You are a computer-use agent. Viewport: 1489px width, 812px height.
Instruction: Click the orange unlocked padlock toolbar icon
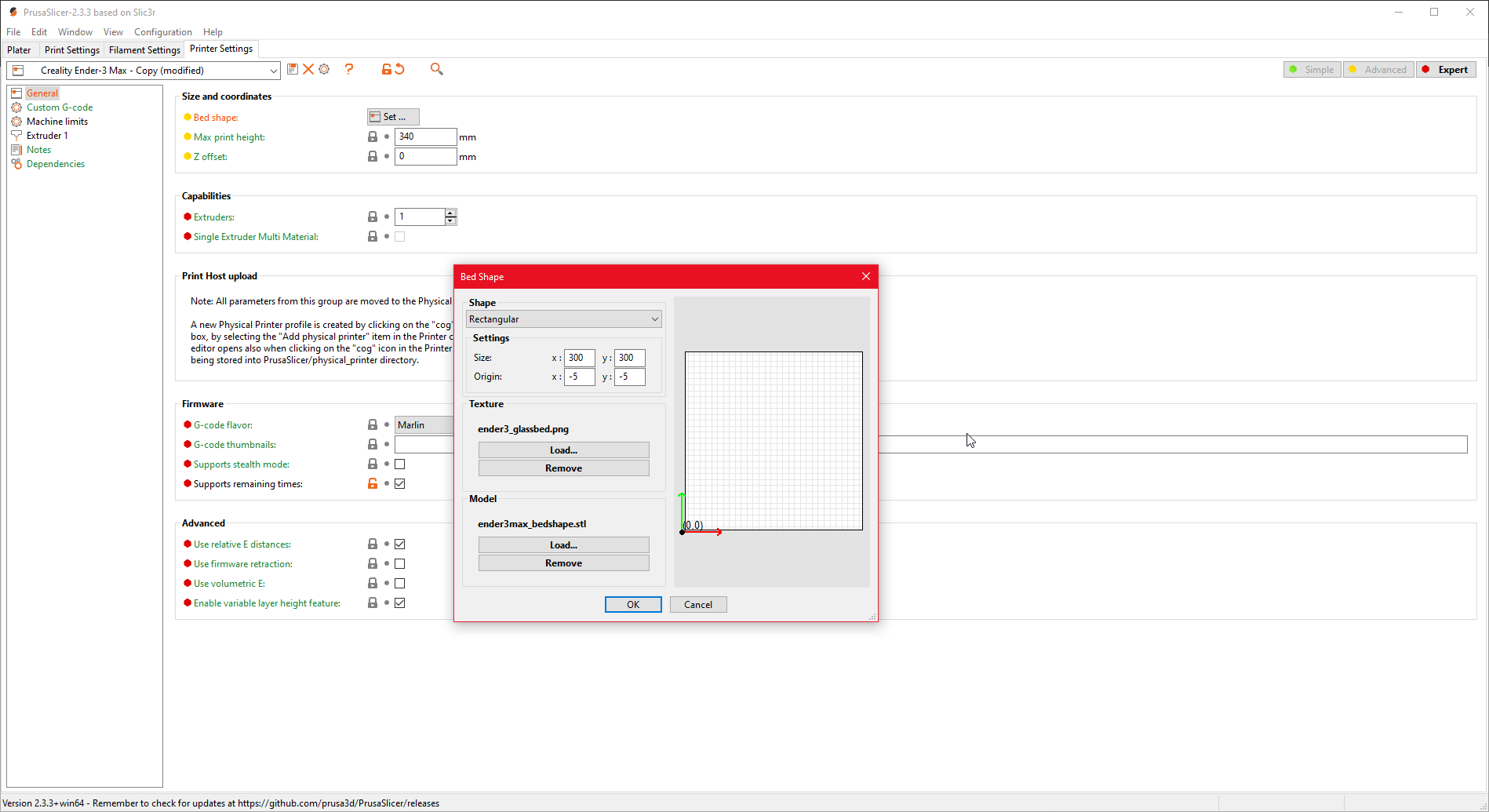click(x=386, y=69)
